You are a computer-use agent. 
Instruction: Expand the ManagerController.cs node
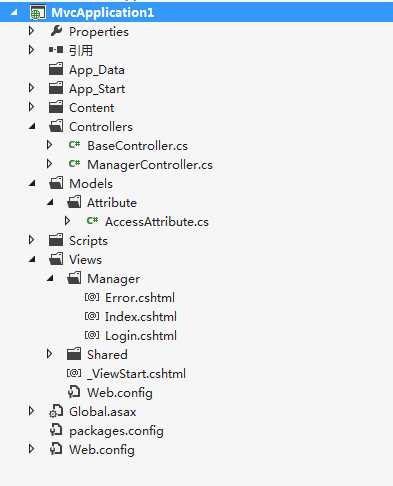(49, 164)
